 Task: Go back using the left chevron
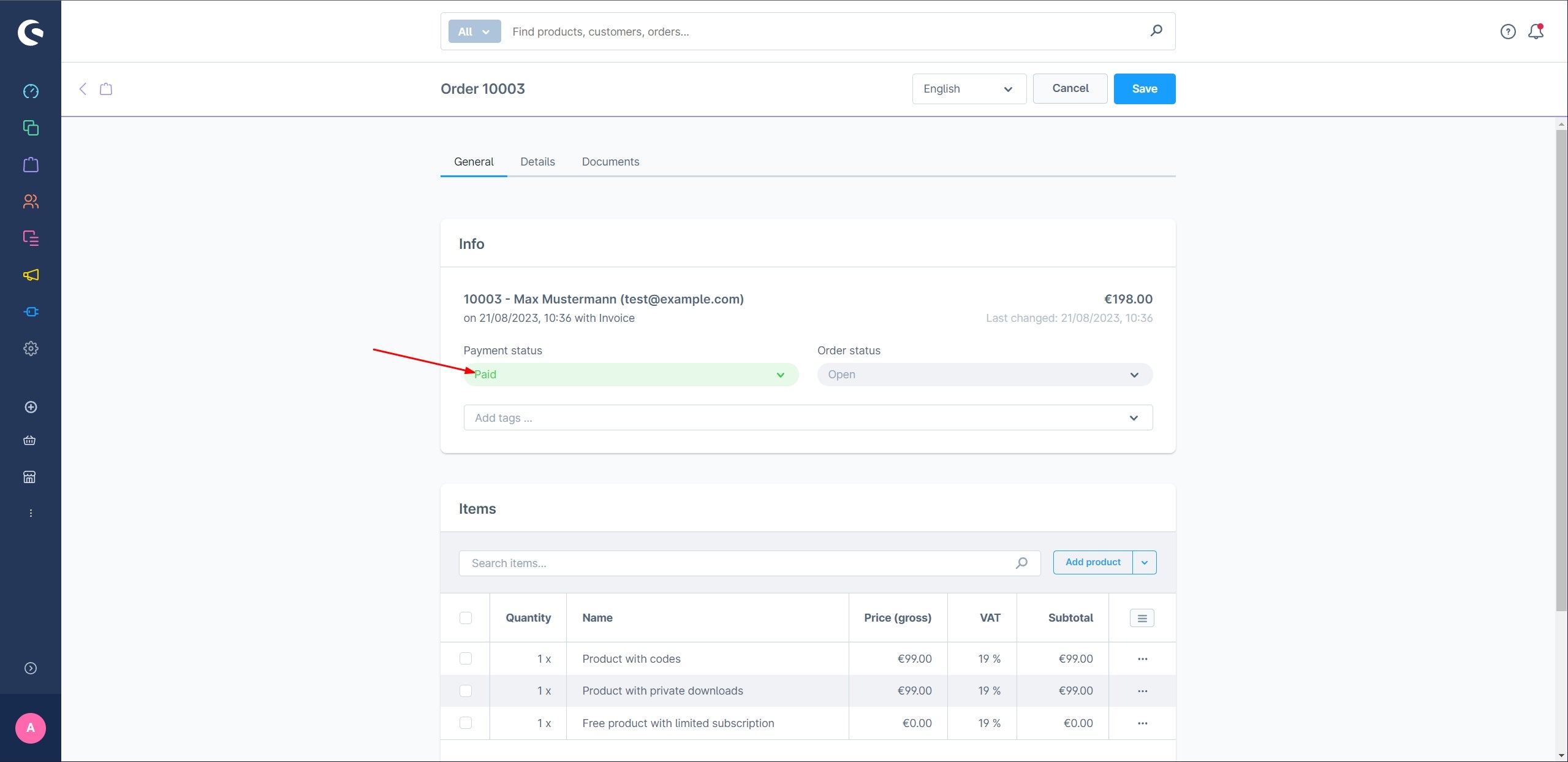click(83, 89)
